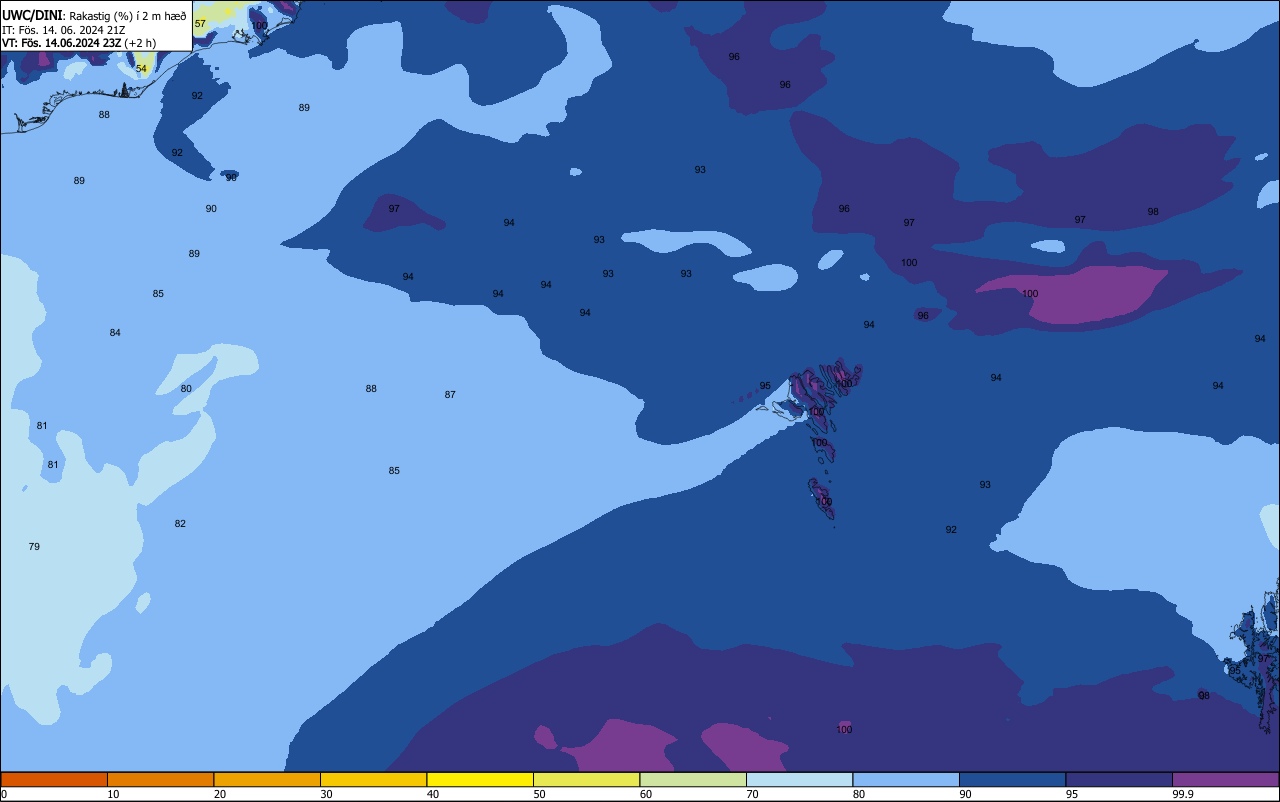Click the pale green 60–70 legend swatch
The width and height of the screenshot is (1280, 802).
693,779
